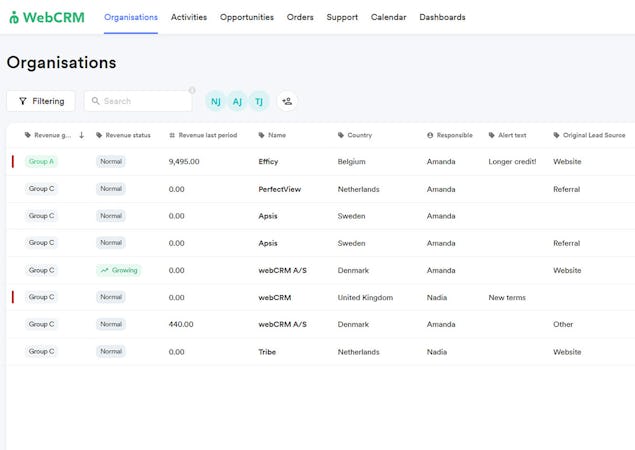
Task: Open the Calendar tab
Action: coord(388,17)
